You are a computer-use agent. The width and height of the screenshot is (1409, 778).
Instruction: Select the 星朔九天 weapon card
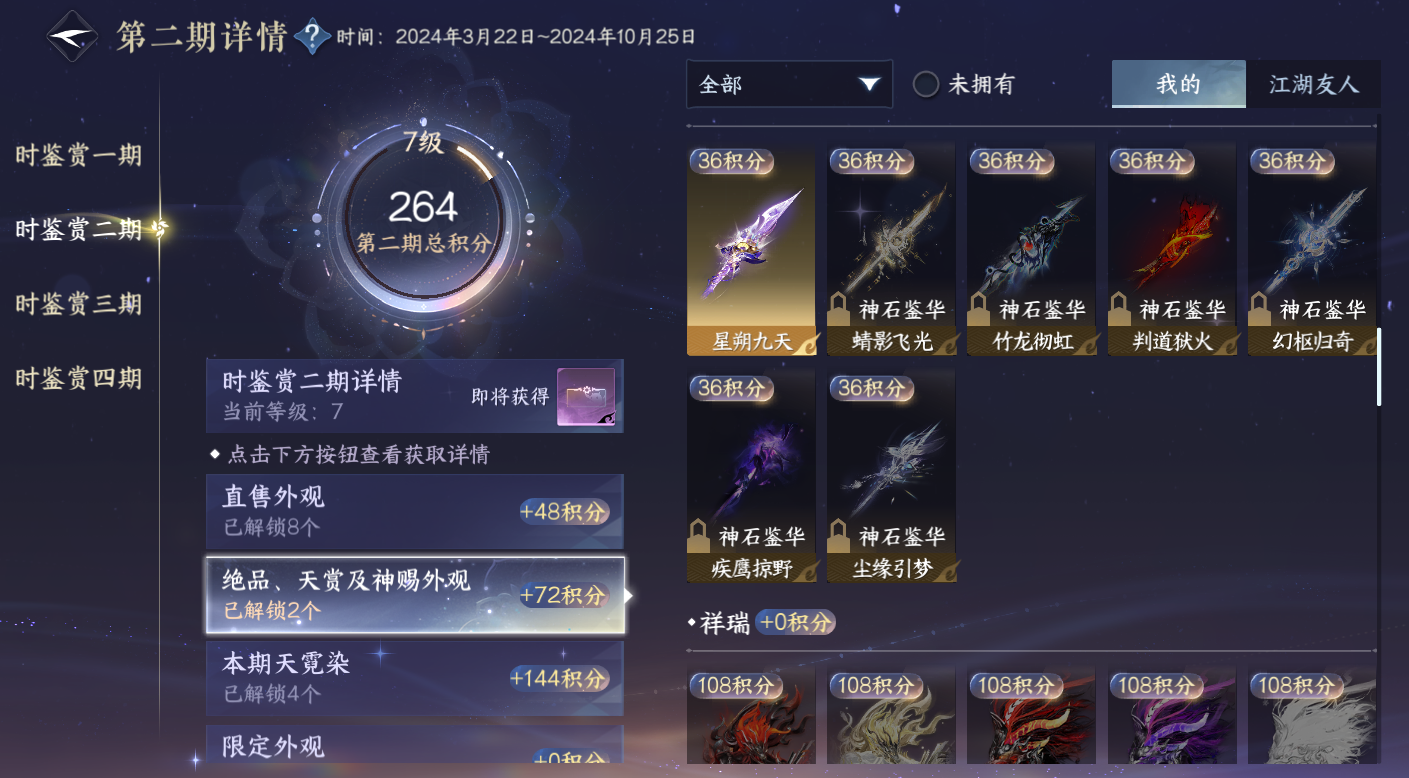751,250
